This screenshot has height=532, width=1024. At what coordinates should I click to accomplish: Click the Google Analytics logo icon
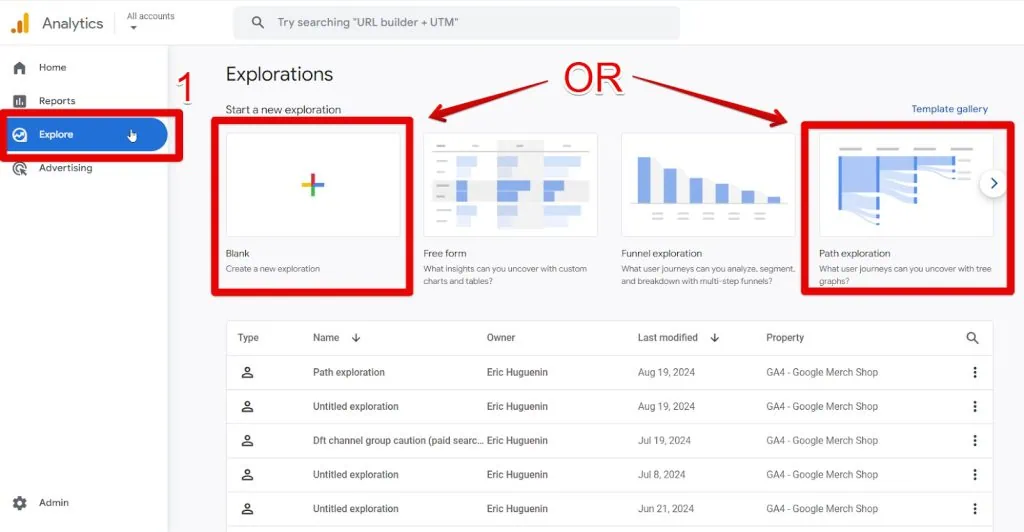point(20,23)
